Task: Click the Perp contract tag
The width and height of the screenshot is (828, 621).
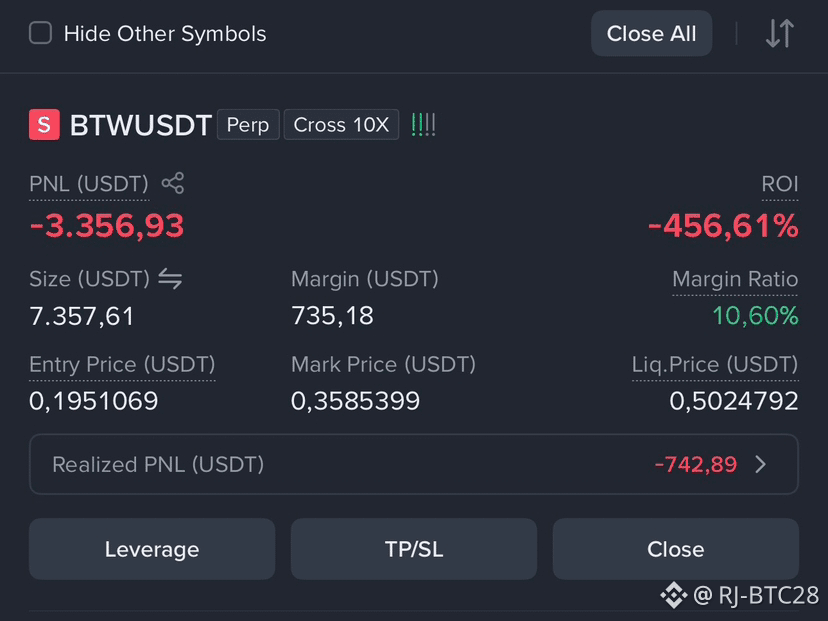Action: [x=248, y=125]
